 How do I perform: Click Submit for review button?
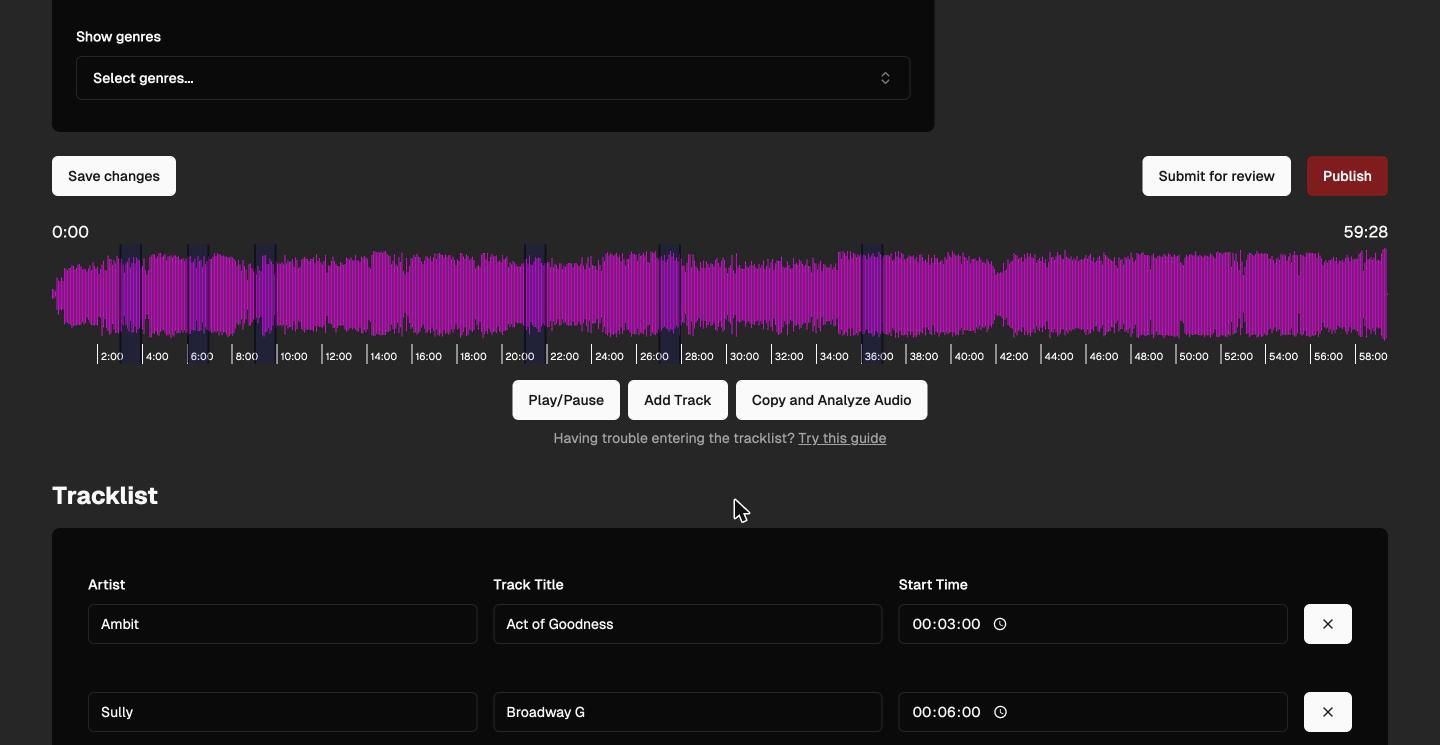(x=1216, y=176)
